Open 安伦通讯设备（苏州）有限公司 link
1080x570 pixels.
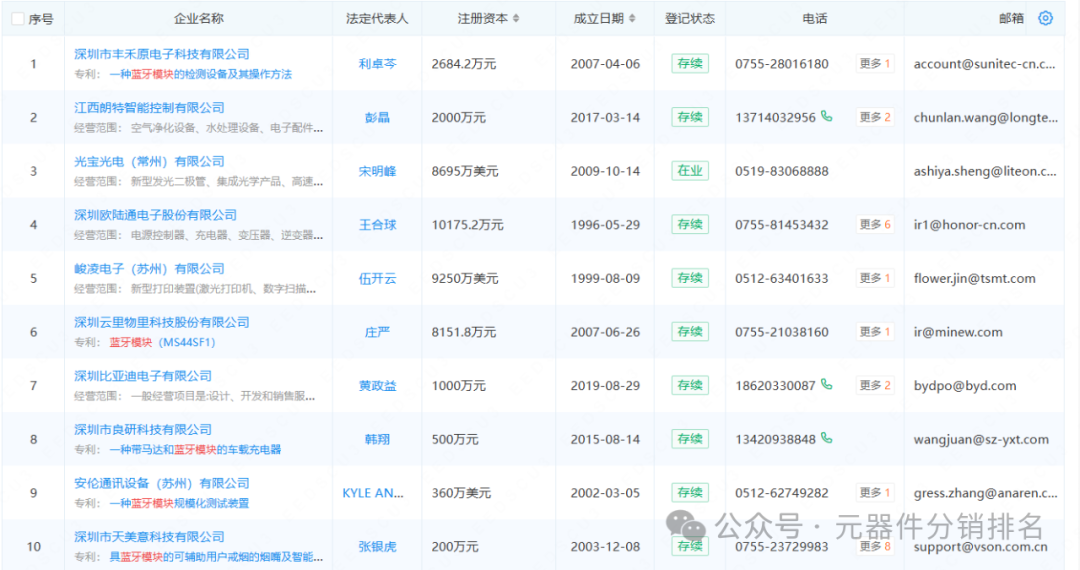(x=162, y=483)
